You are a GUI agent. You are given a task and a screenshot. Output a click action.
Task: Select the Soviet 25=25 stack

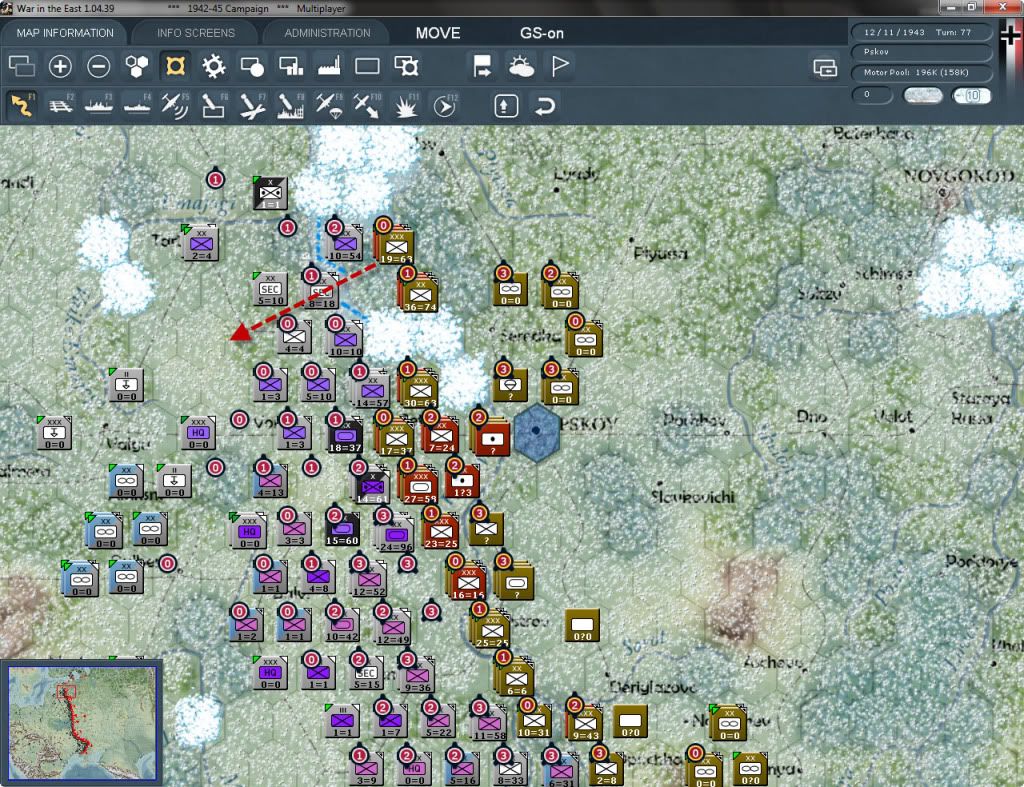point(492,631)
